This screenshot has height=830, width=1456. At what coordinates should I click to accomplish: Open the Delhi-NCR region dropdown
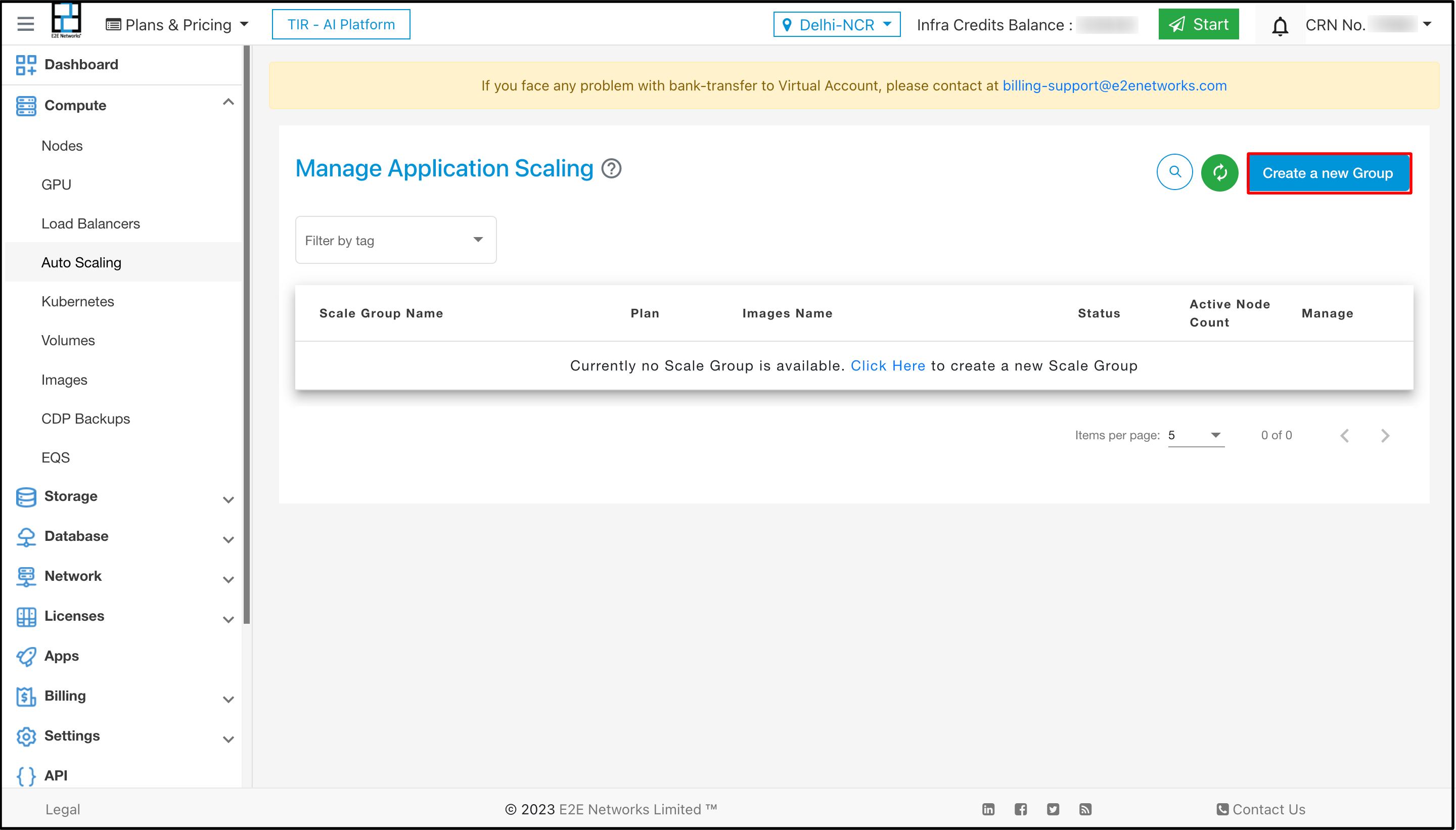click(x=836, y=25)
